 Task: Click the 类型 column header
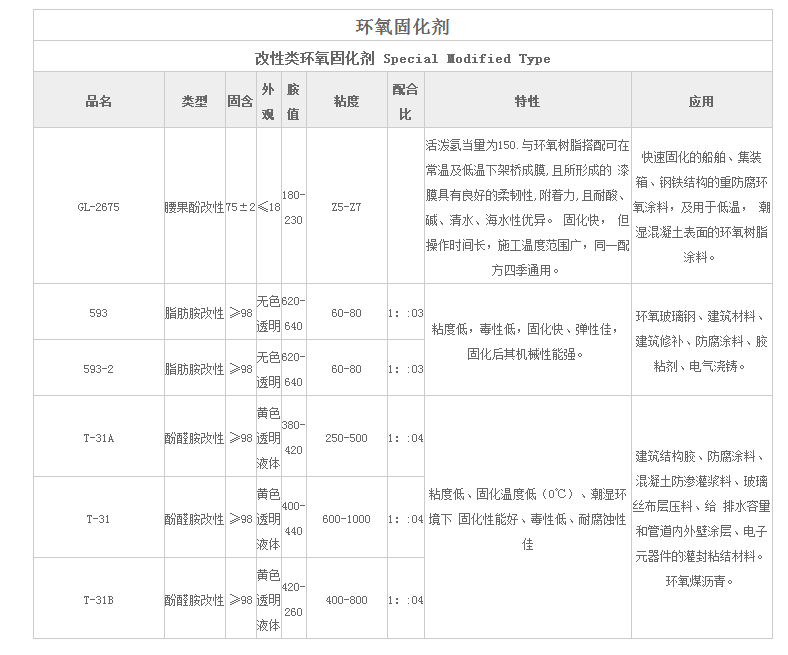coord(194,101)
